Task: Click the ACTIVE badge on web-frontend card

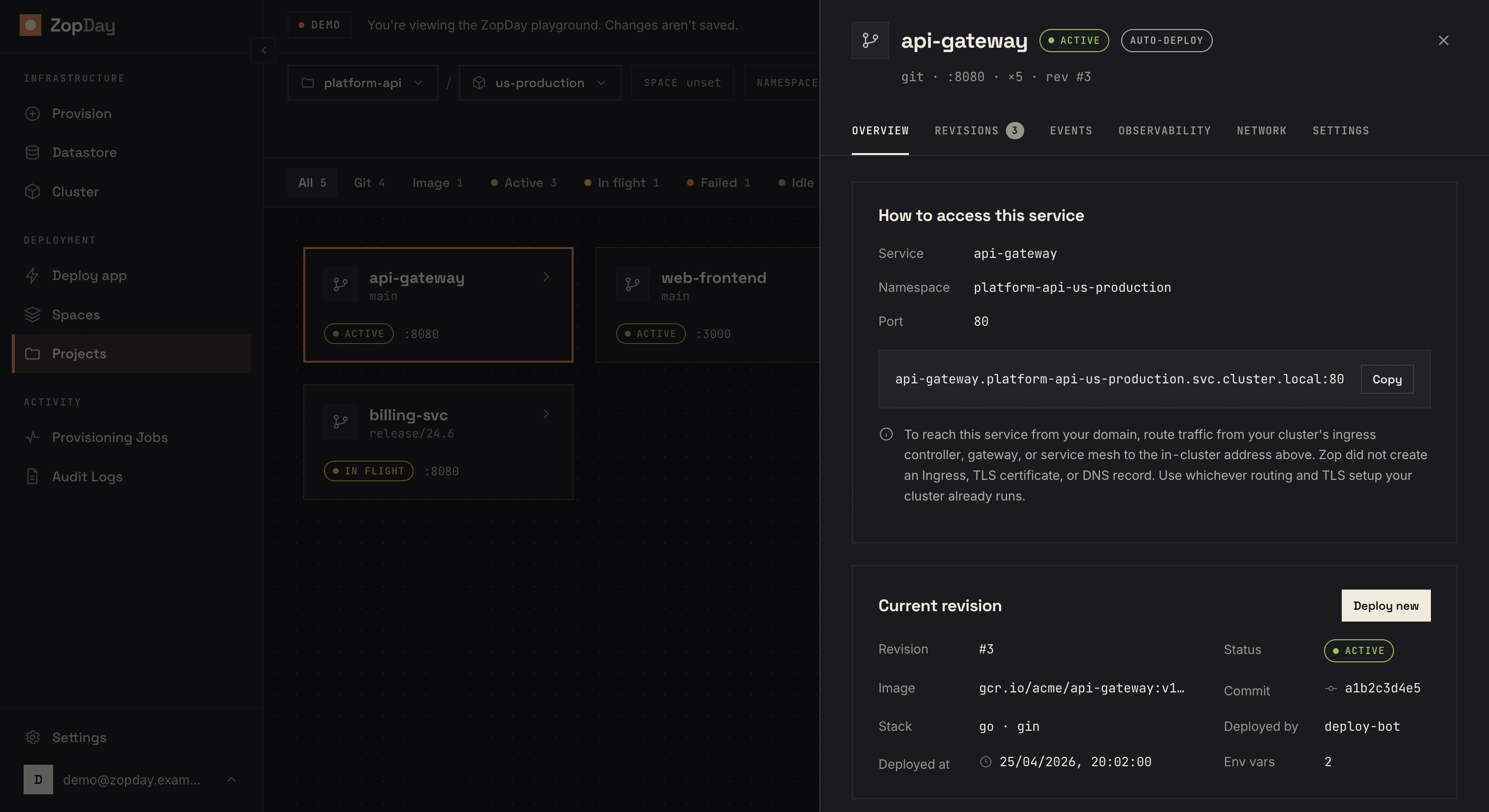Action: tap(651, 333)
